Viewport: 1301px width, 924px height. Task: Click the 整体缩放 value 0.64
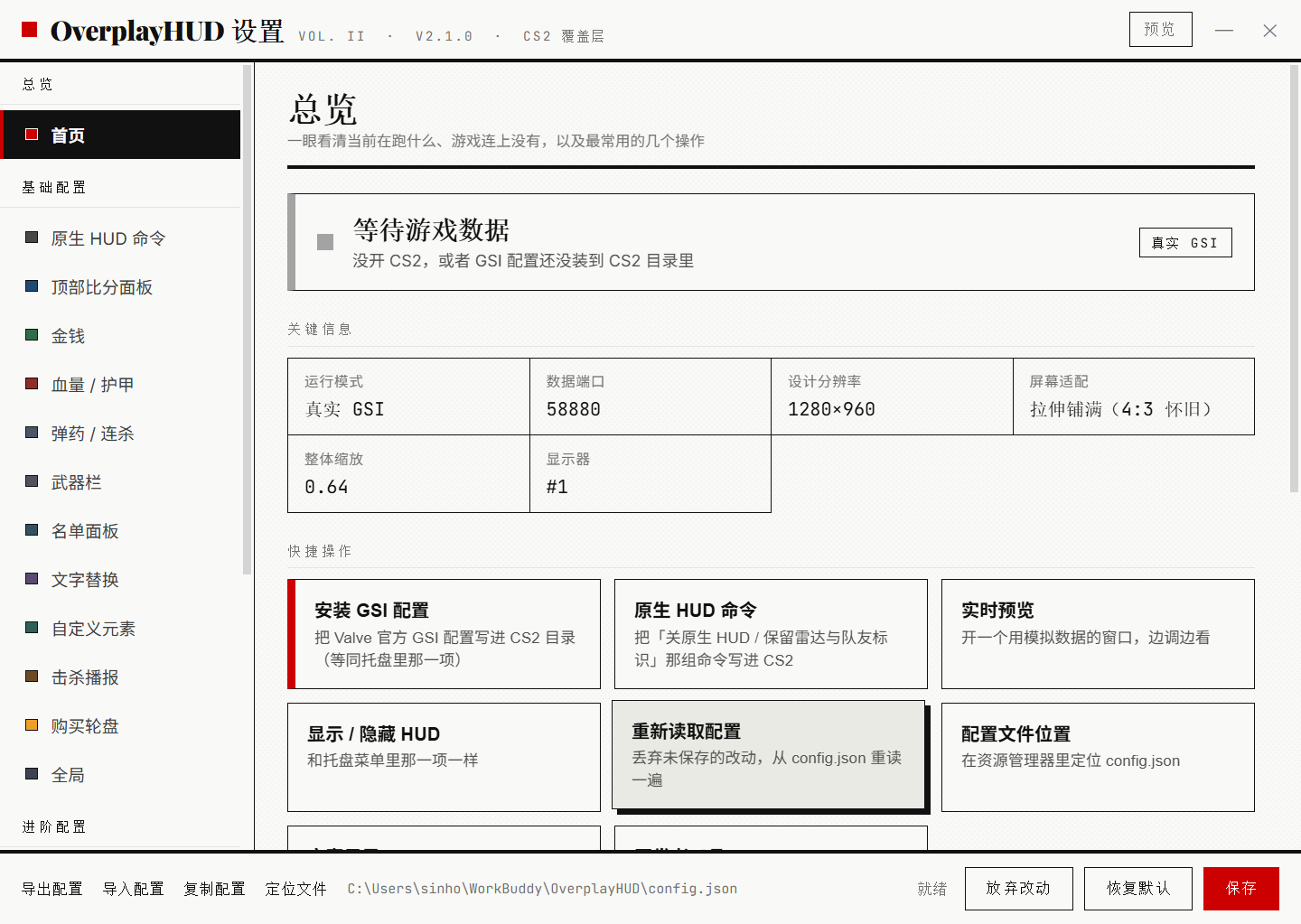pos(326,487)
